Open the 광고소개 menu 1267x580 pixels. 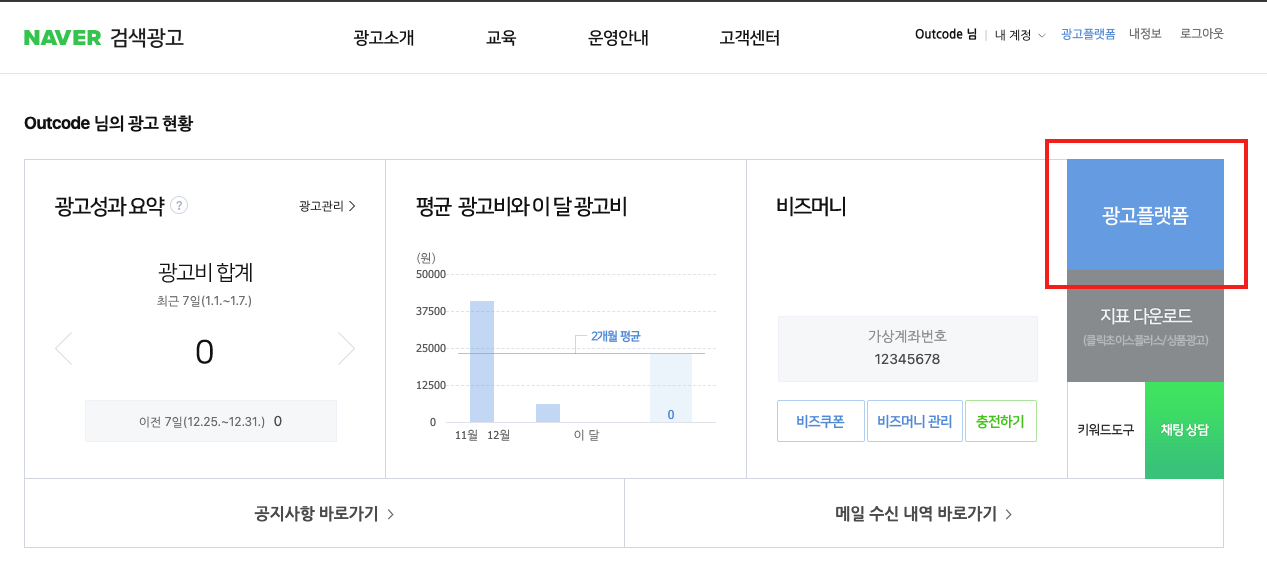[384, 38]
